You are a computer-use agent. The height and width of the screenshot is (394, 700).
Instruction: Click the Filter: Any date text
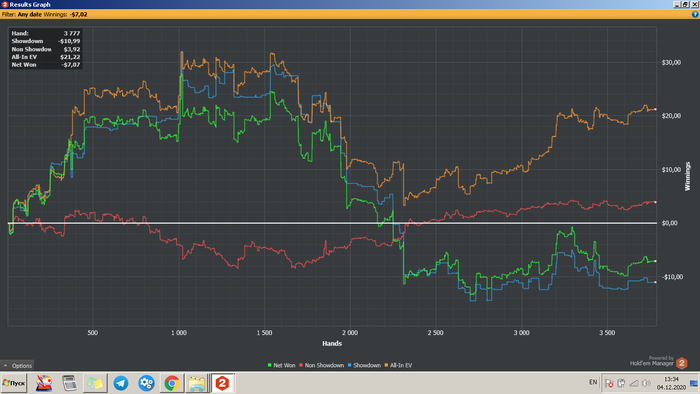click(x=21, y=14)
